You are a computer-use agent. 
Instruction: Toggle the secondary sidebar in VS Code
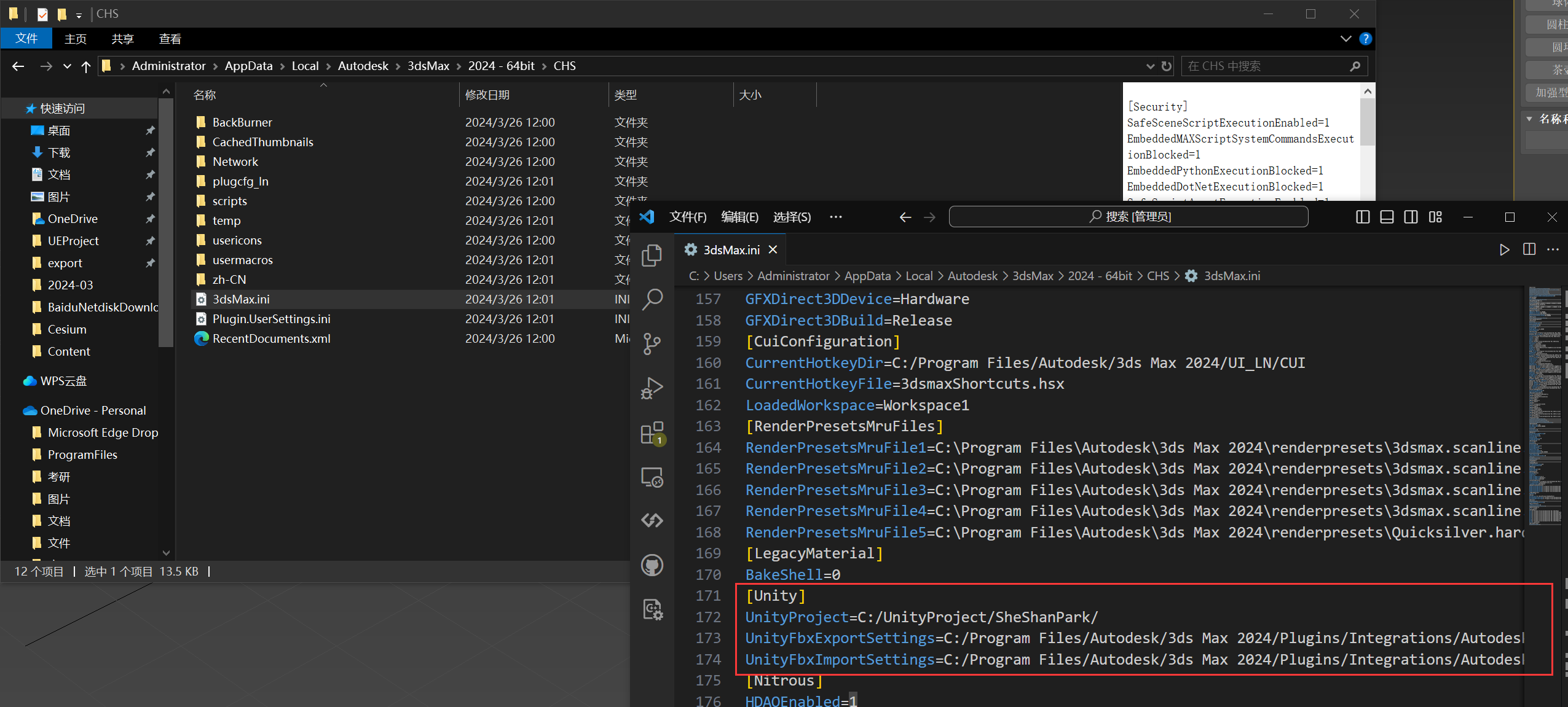pos(1411,216)
